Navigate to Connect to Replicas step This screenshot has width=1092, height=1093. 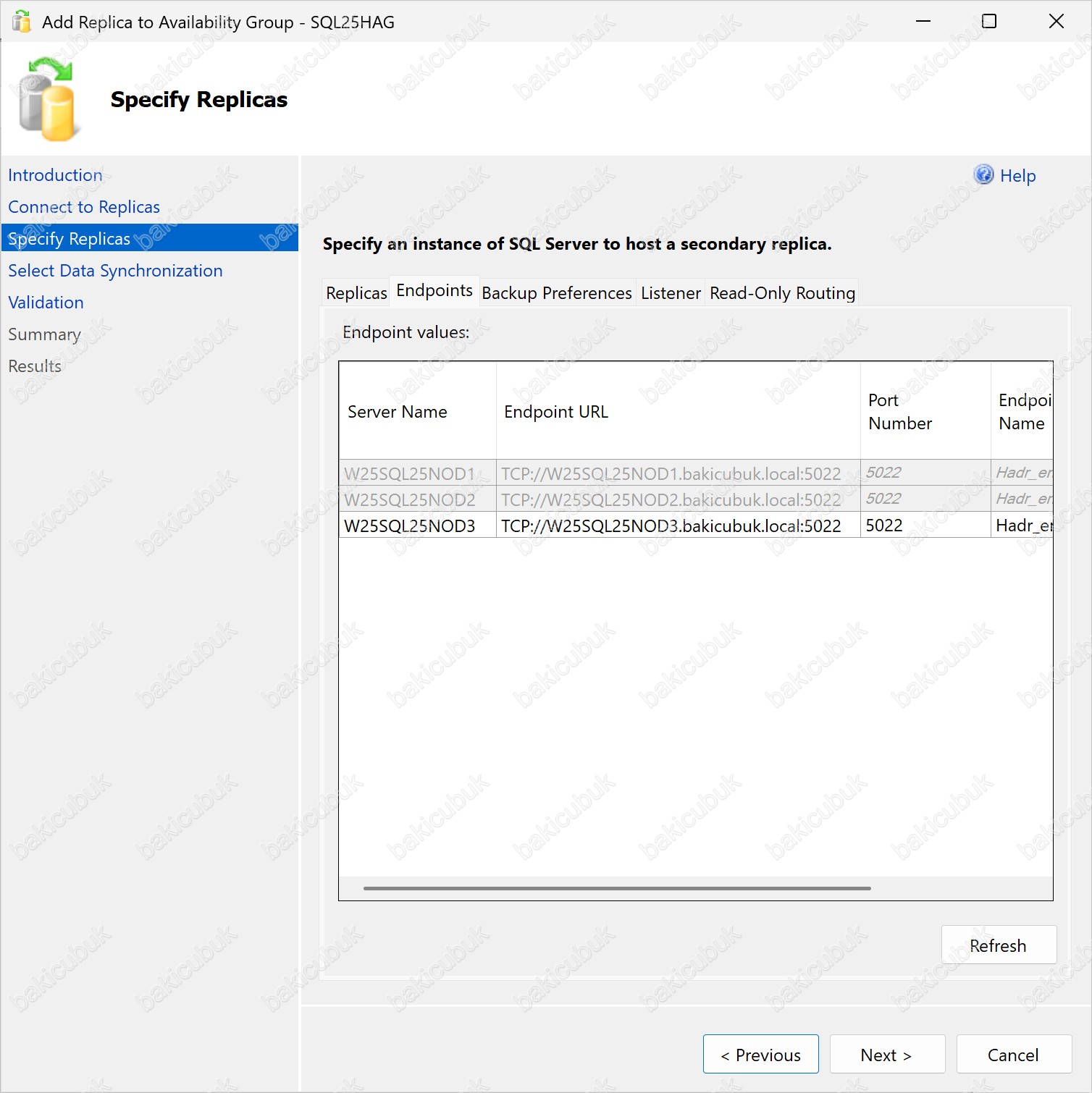point(84,207)
